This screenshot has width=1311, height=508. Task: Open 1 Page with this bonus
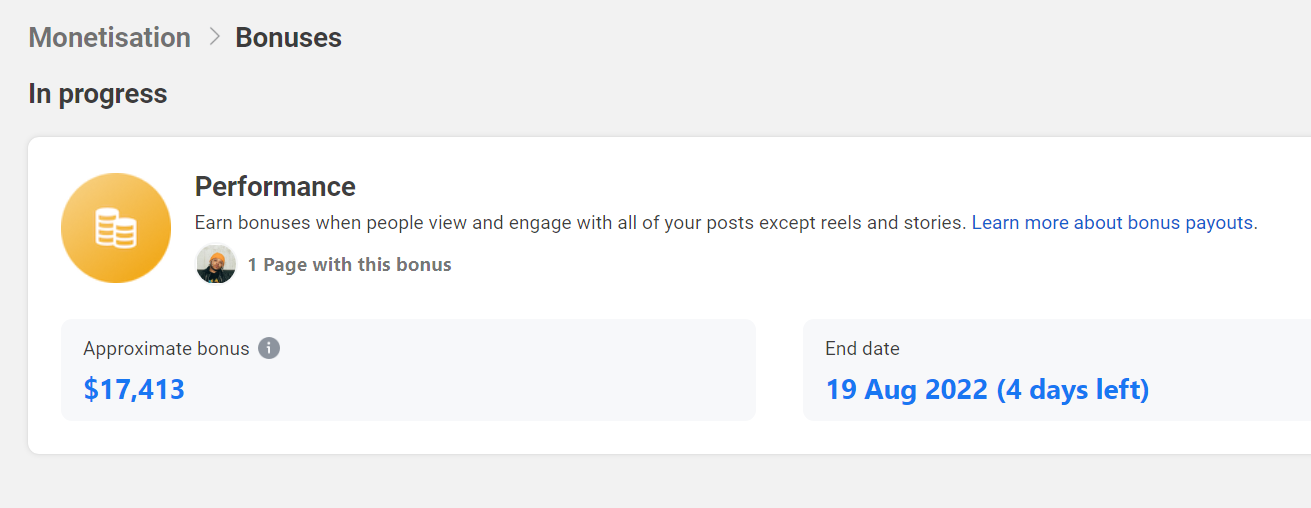pos(349,265)
